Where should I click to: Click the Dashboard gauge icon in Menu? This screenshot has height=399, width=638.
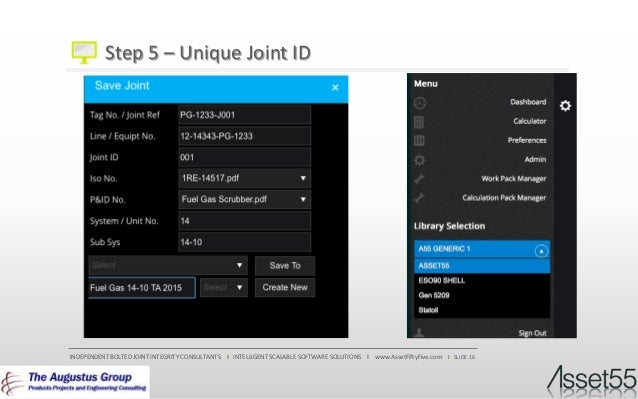pos(420,103)
